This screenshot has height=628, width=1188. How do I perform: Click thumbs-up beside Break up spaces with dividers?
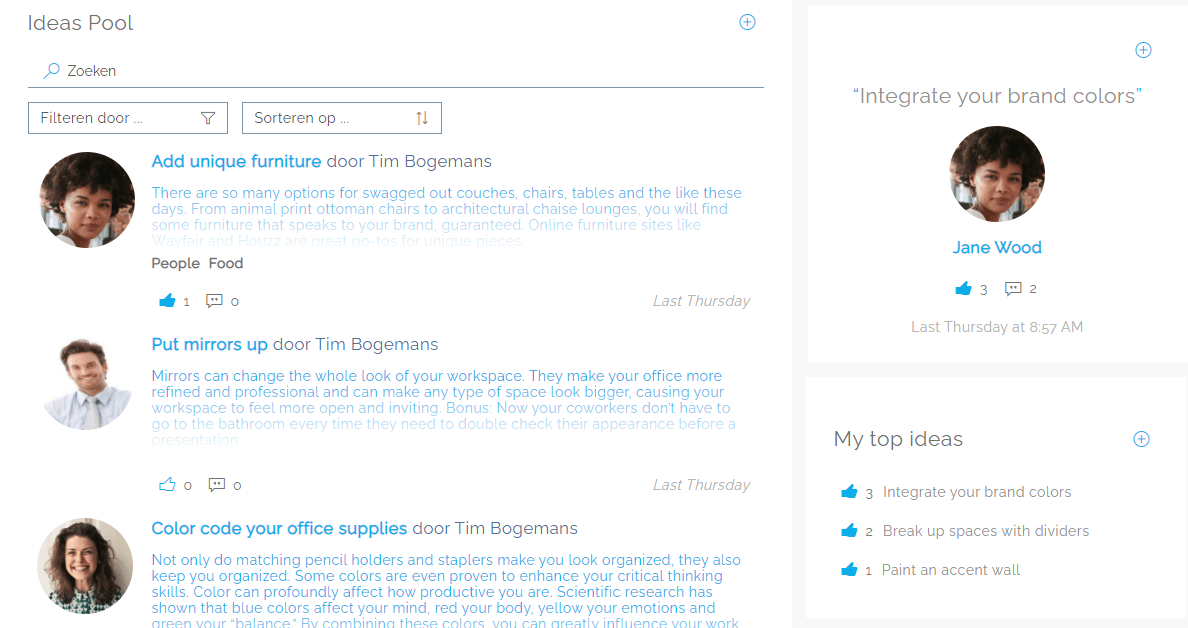pos(849,531)
